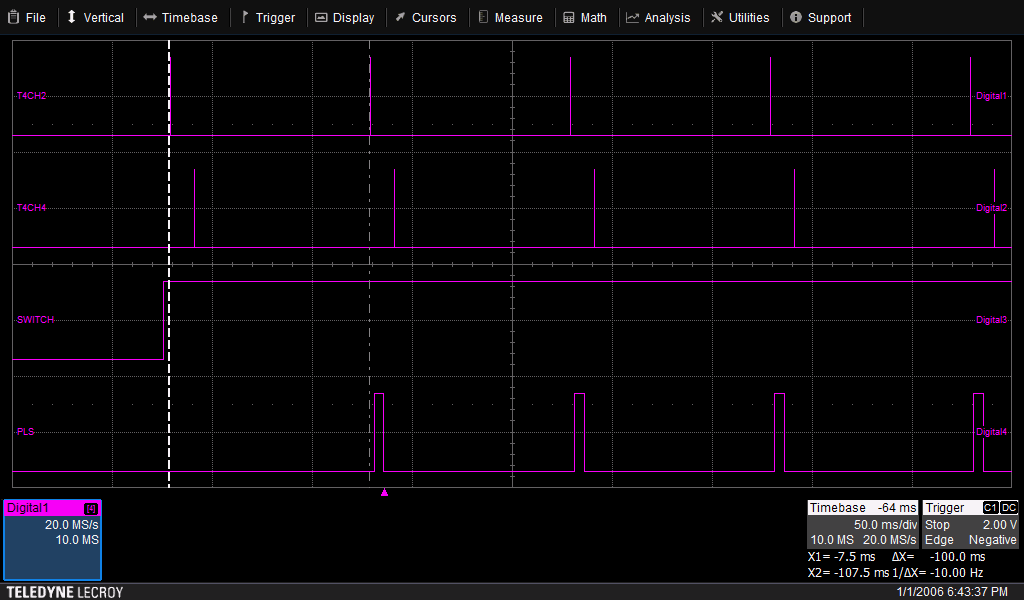The height and width of the screenshot is (600, 1024).
Task: Select the C1 trigger source badge
Action: pyautogui.click(x=989, y=507)
